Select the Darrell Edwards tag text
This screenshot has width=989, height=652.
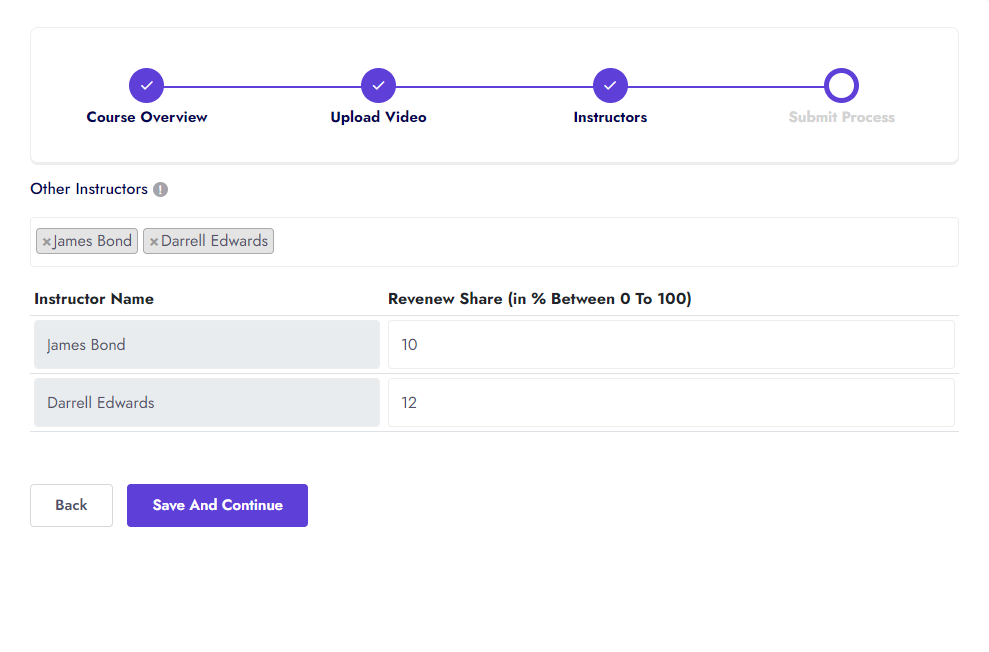pos(214,241)
